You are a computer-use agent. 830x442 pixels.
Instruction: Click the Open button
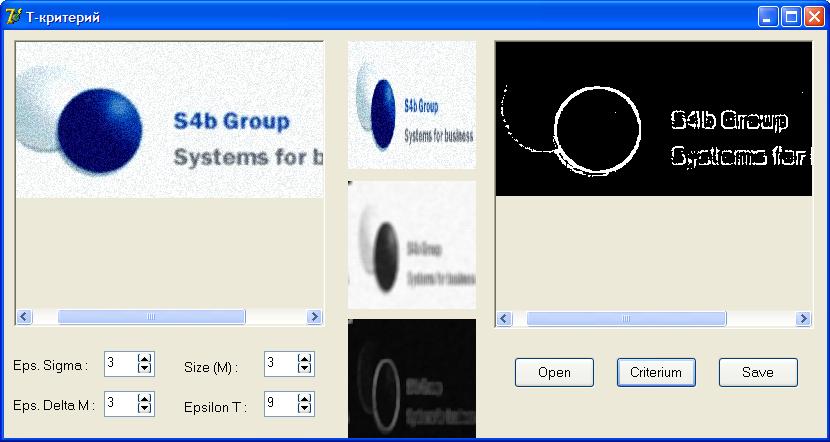click(x=554, y=372)
